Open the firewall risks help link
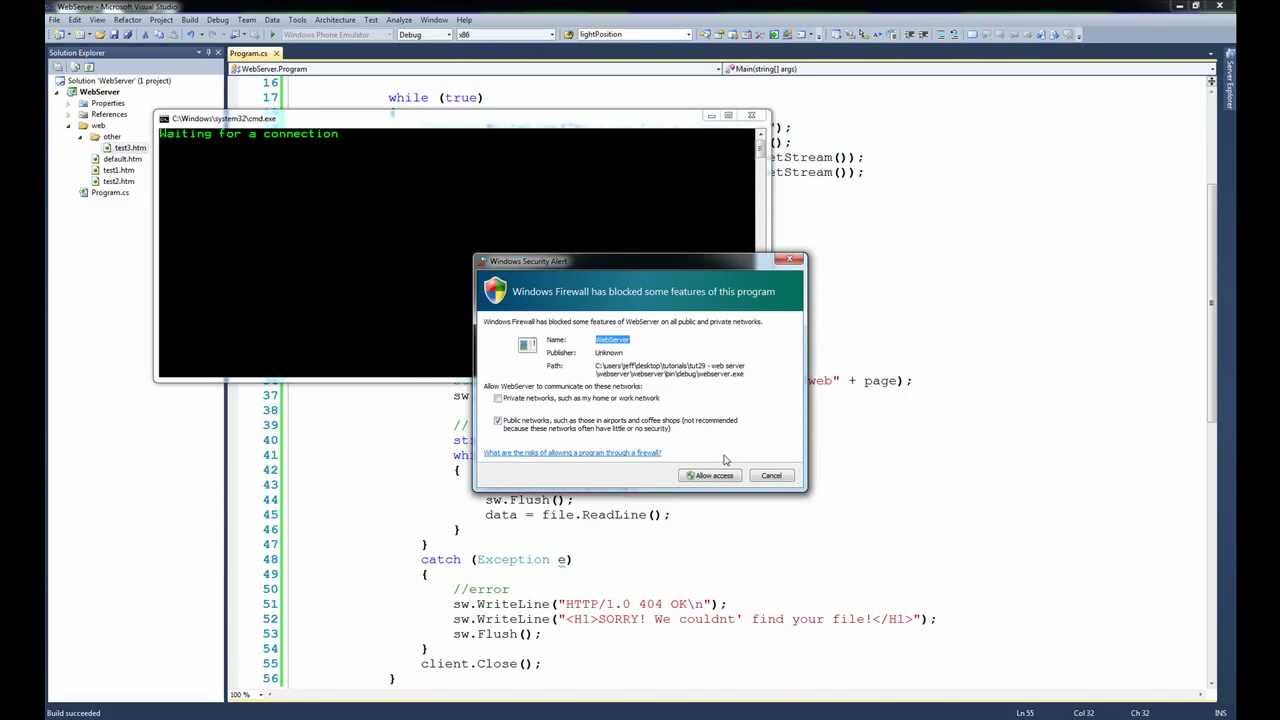Viewport: 1280px width, 720px height. [572, 453]
